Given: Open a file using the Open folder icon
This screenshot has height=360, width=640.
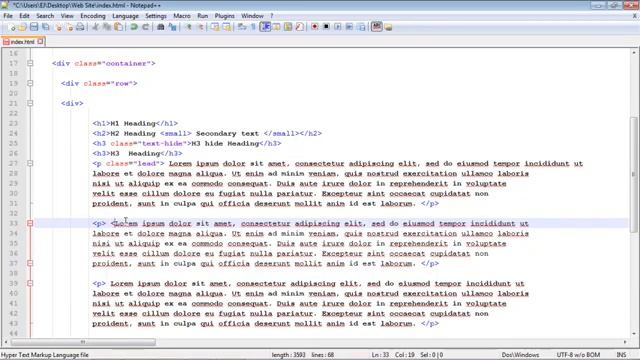Looking at the screenshot, I should point(22,27).
